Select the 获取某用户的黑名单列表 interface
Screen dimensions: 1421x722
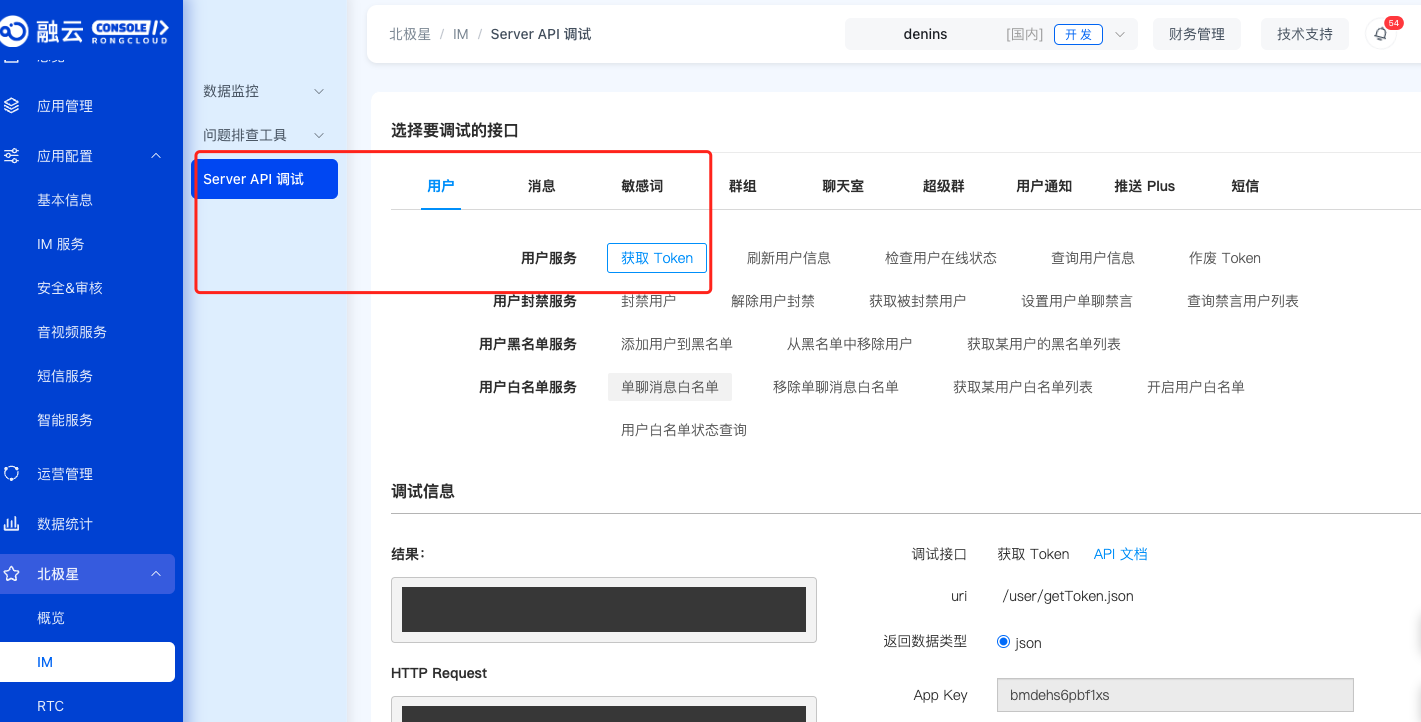pos(1044,344)
